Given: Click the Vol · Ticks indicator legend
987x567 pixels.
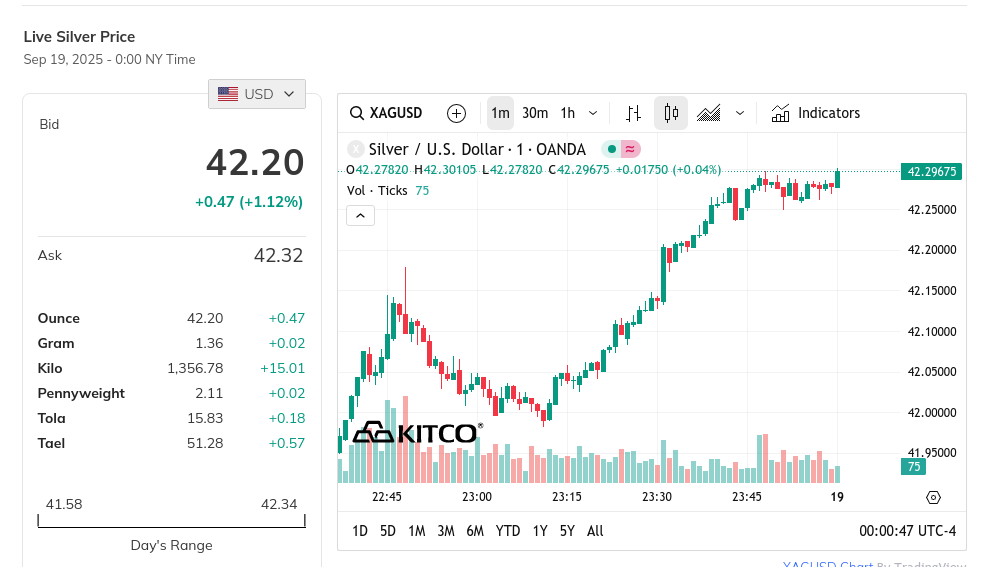Looking at the screenshot, I should tap(377, 191).
